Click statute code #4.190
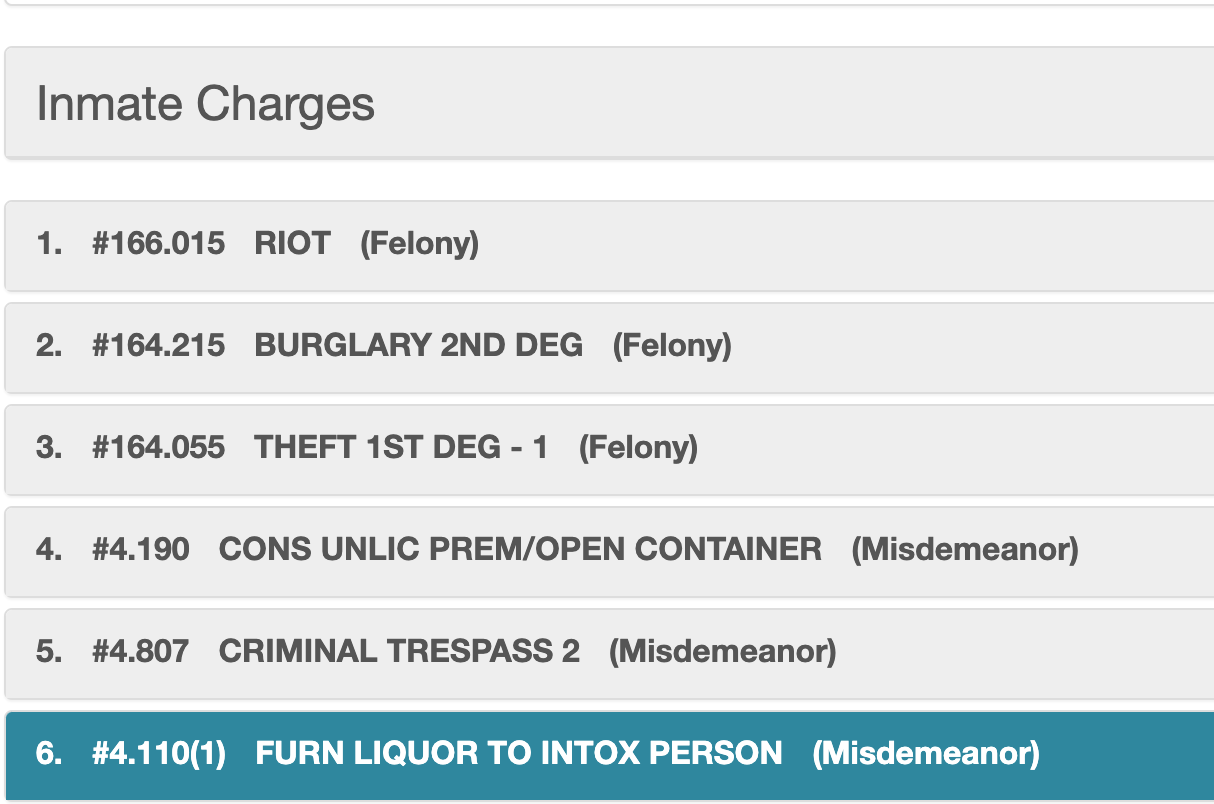1214x804 pixels. [x=141, y=550]
